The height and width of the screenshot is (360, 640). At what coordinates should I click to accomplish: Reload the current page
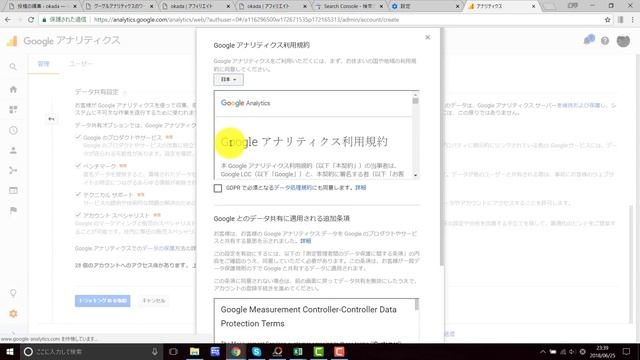point(31,20)
